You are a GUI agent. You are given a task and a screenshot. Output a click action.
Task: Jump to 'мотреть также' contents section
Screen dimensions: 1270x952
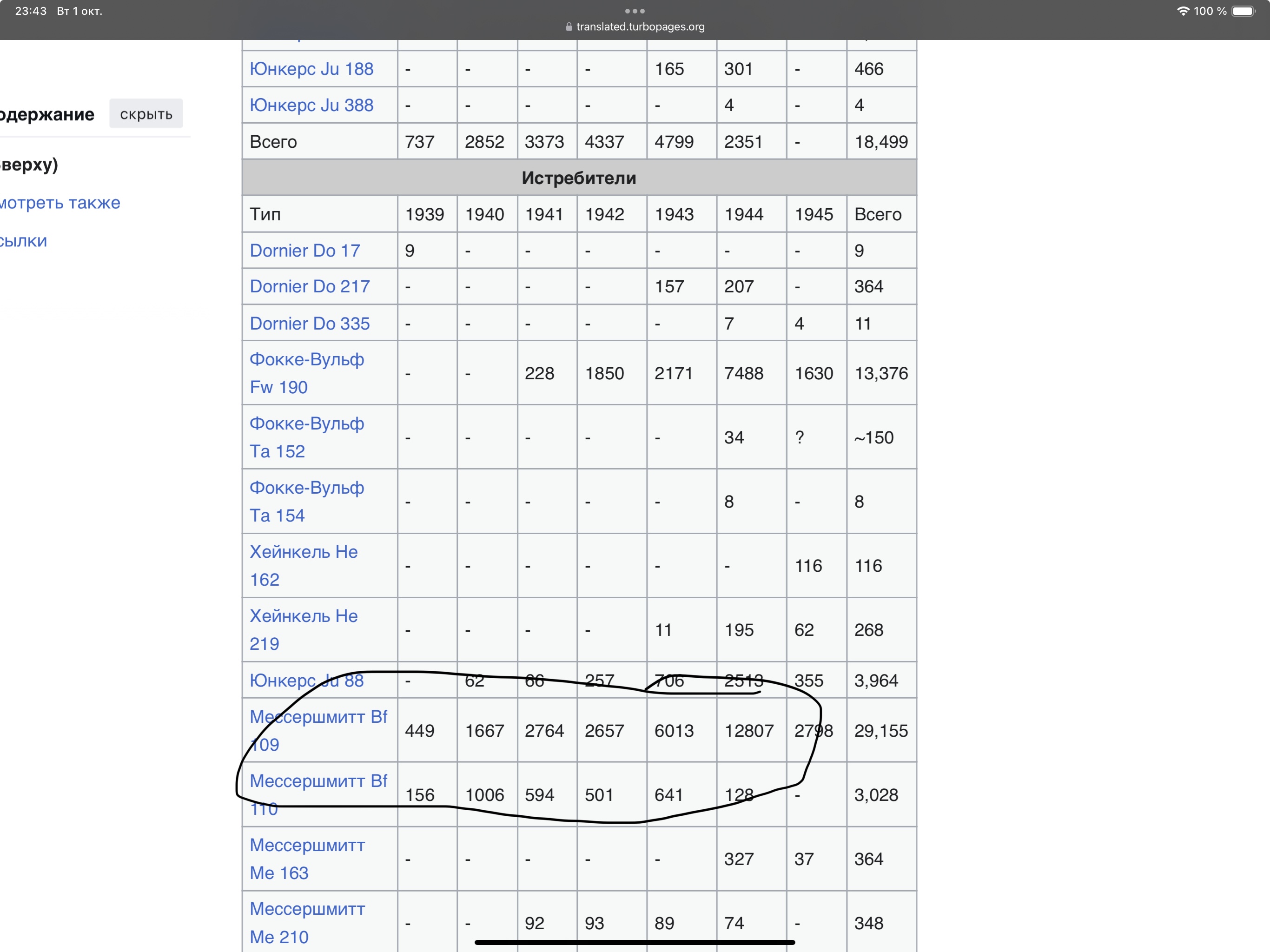tap(60, 203)
